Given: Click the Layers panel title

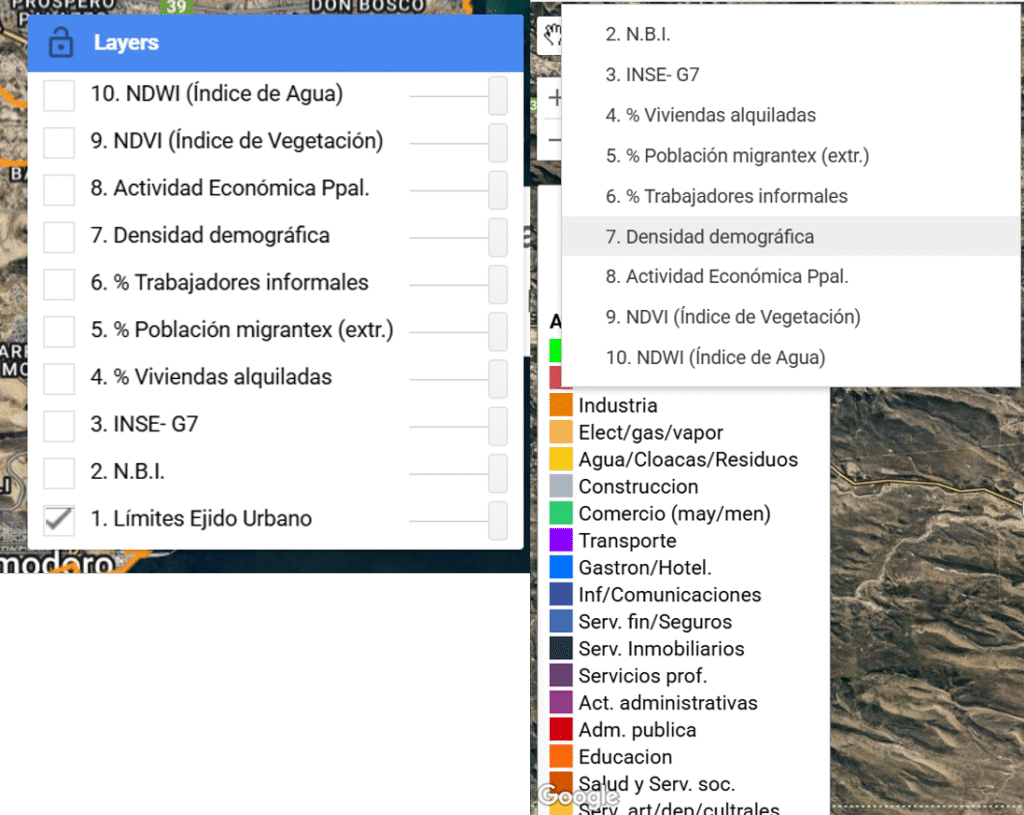Looking at the screenshot, I should coord(126,43).
